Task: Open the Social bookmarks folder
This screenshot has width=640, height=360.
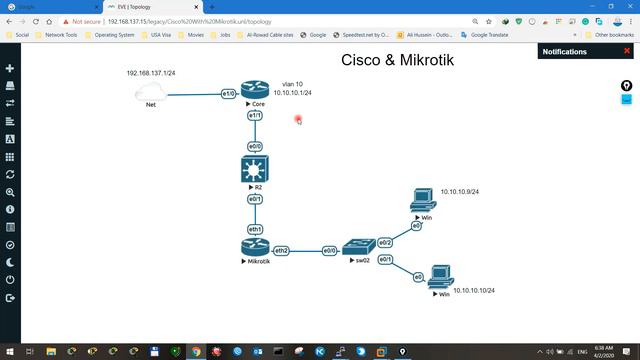Action: point(18,35)
